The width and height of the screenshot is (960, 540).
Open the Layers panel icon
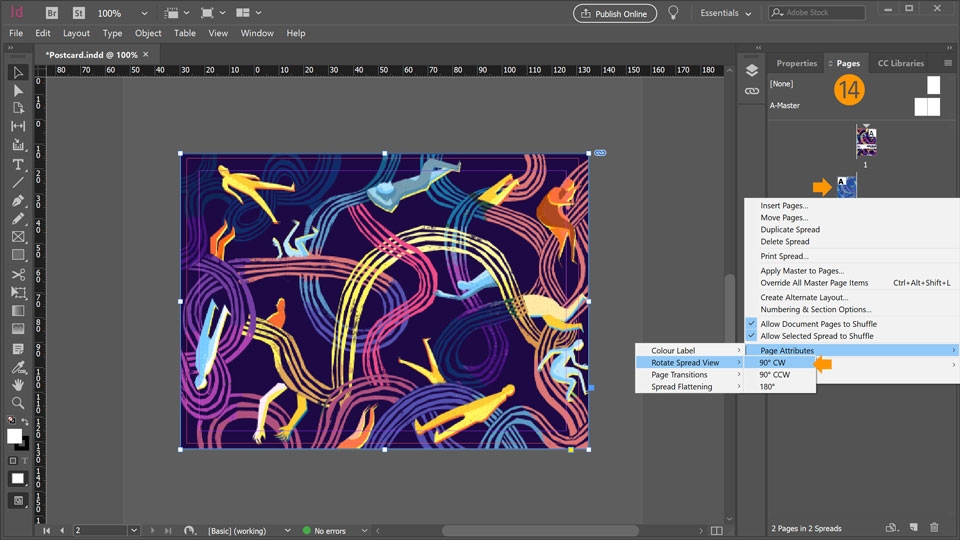pyautogui.click(x=752, y=70)
